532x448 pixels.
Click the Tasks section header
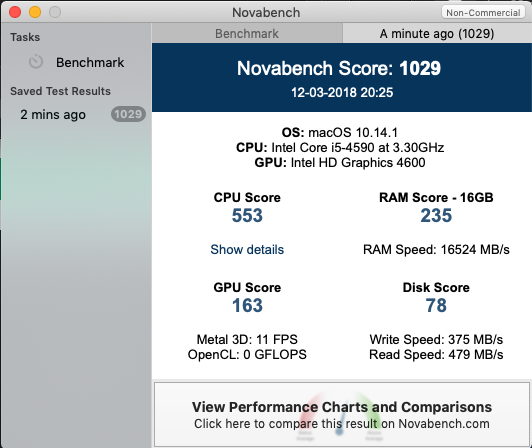tap(25, 37)
